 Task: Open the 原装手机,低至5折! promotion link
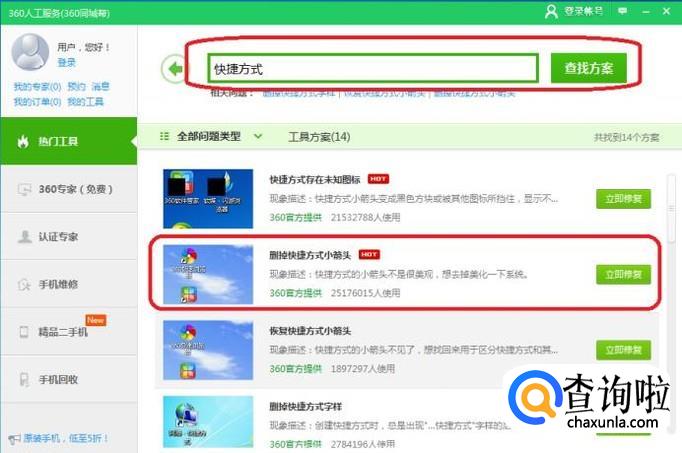tap(65, 438)
